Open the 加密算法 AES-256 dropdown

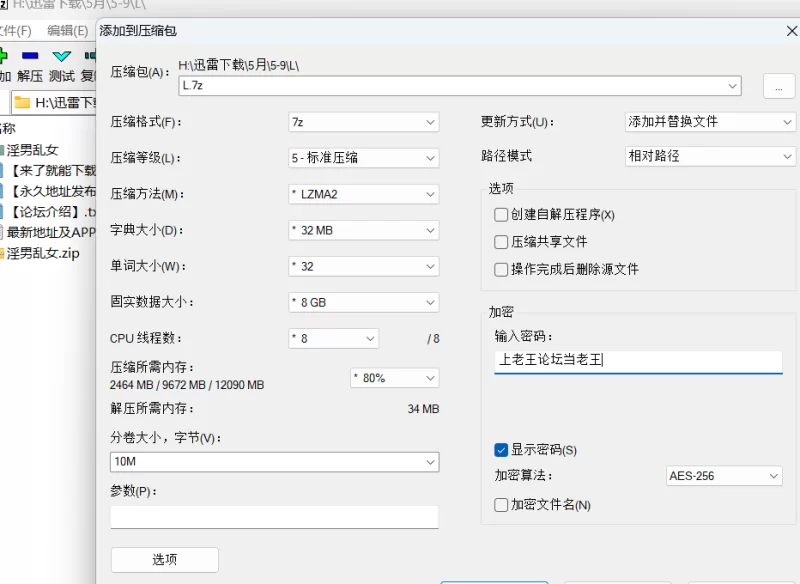pyautogui.click(x=724, y=476)
